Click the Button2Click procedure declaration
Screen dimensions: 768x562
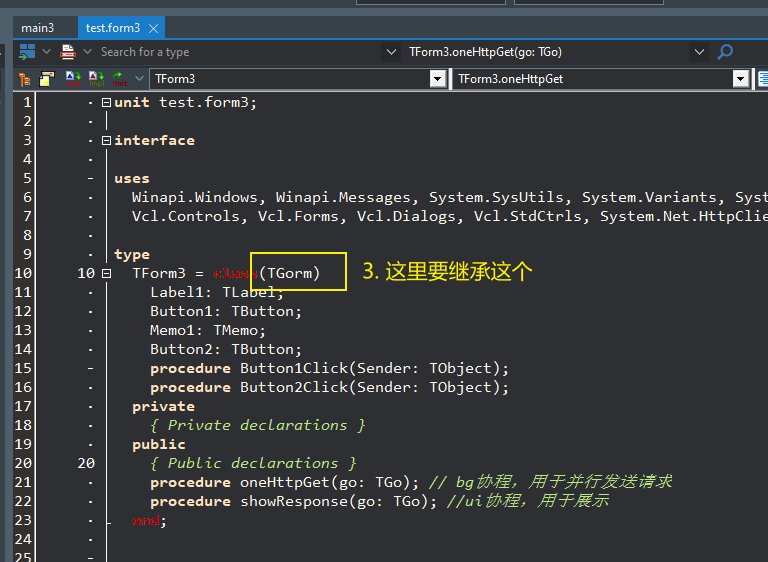click(x=330, y=388)
